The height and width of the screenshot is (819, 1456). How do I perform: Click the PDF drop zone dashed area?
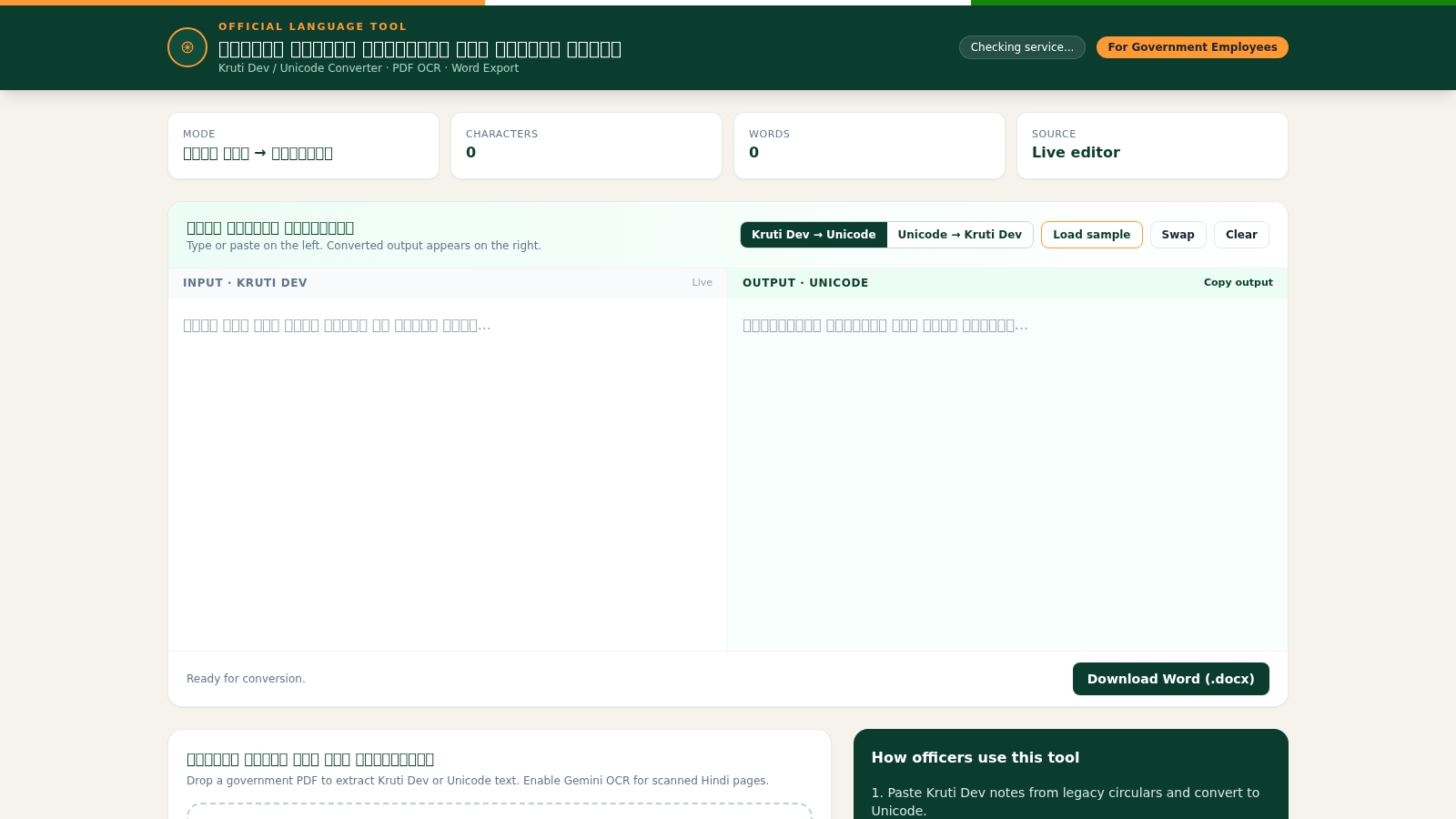499,811
